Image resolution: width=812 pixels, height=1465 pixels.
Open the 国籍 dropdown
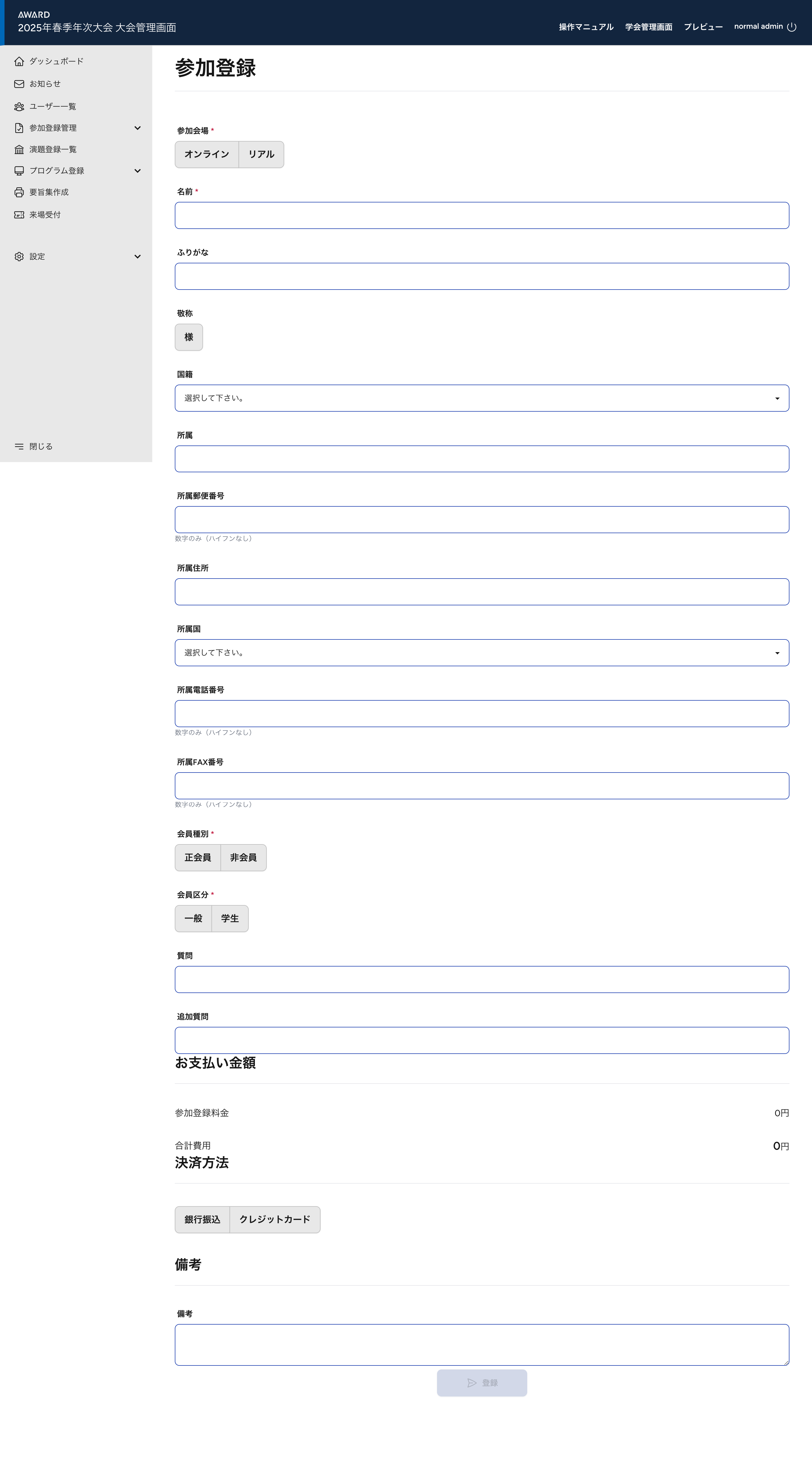pos(481,398)
